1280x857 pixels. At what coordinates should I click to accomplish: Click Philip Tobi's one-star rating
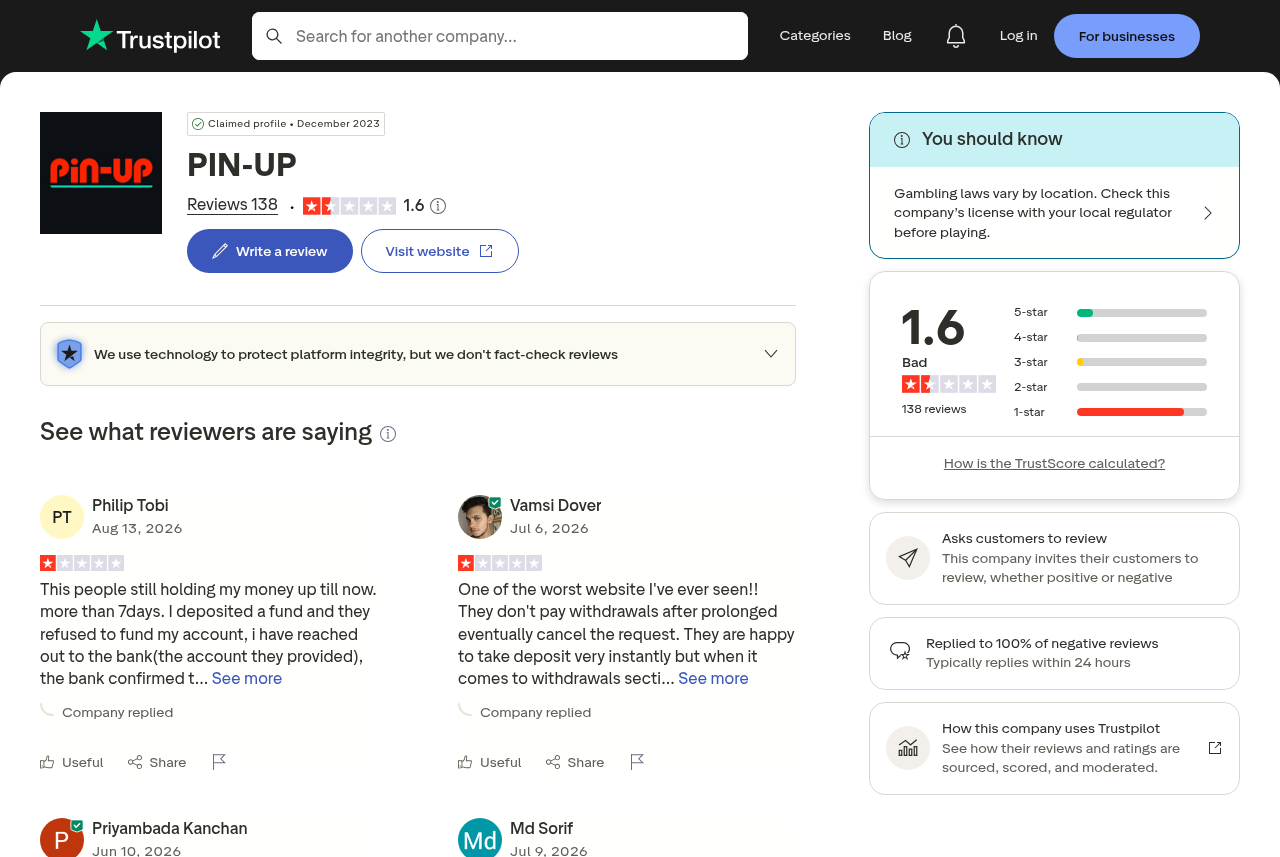82,563
